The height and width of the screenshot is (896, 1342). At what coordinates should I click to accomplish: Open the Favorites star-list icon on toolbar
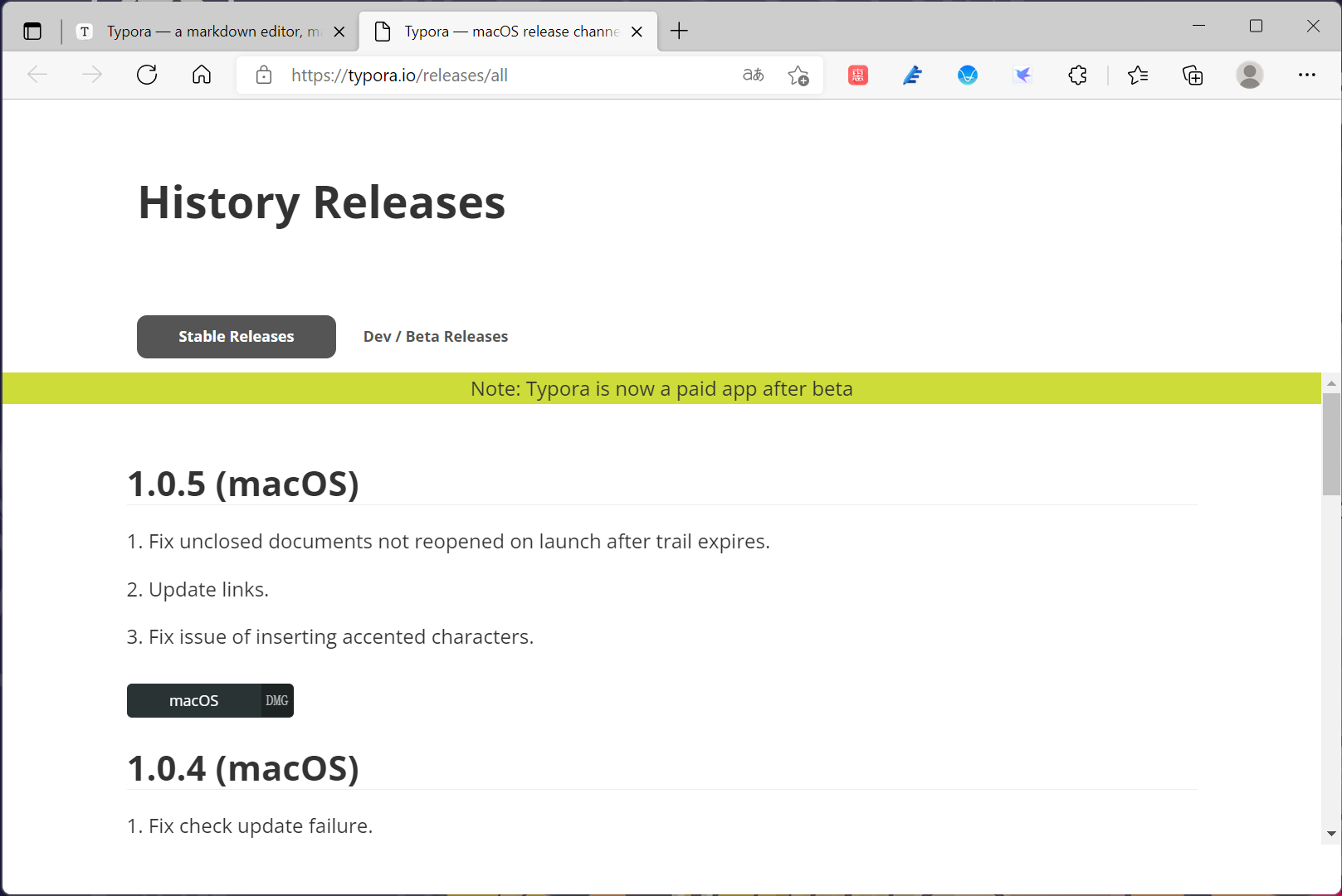pos(1138,75)
